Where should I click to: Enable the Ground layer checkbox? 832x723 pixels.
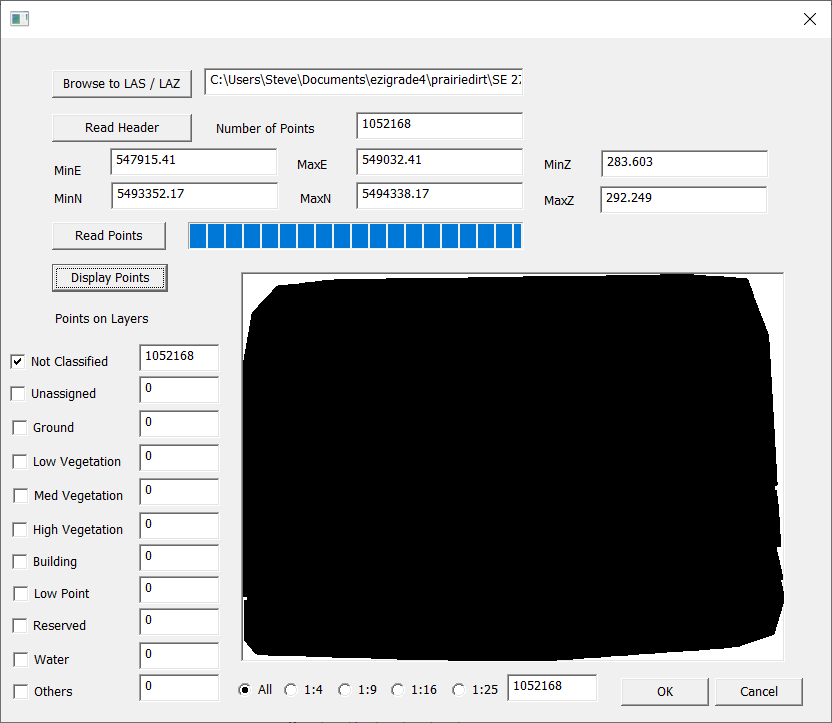[20, 428]
